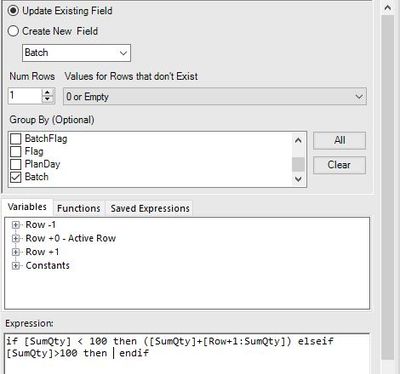Click the Num Rows label
The height and width of the screenshot is (374, 400).
tap(32, 76)
